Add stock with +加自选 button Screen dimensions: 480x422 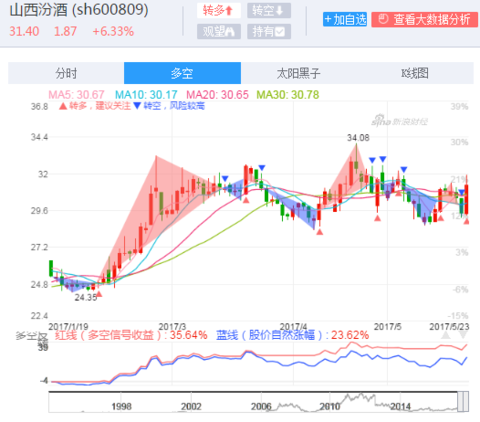[345, 19]
